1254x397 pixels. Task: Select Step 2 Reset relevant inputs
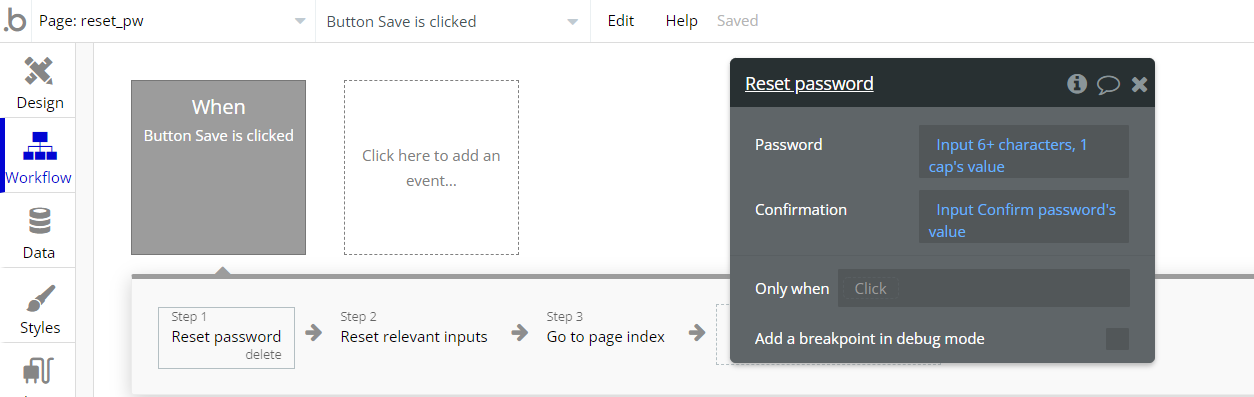(414, 337)
